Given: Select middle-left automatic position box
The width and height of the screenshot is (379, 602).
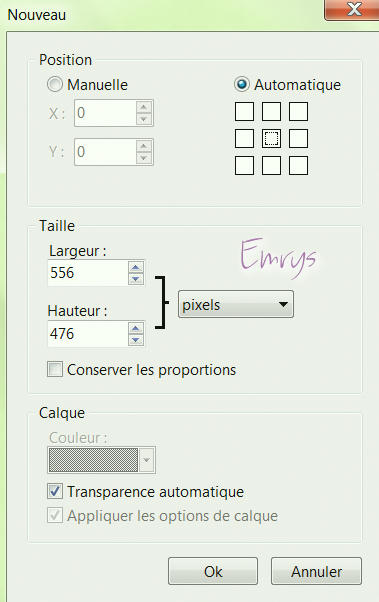Looking at the screenshot, I should click(x=244, y=138).
